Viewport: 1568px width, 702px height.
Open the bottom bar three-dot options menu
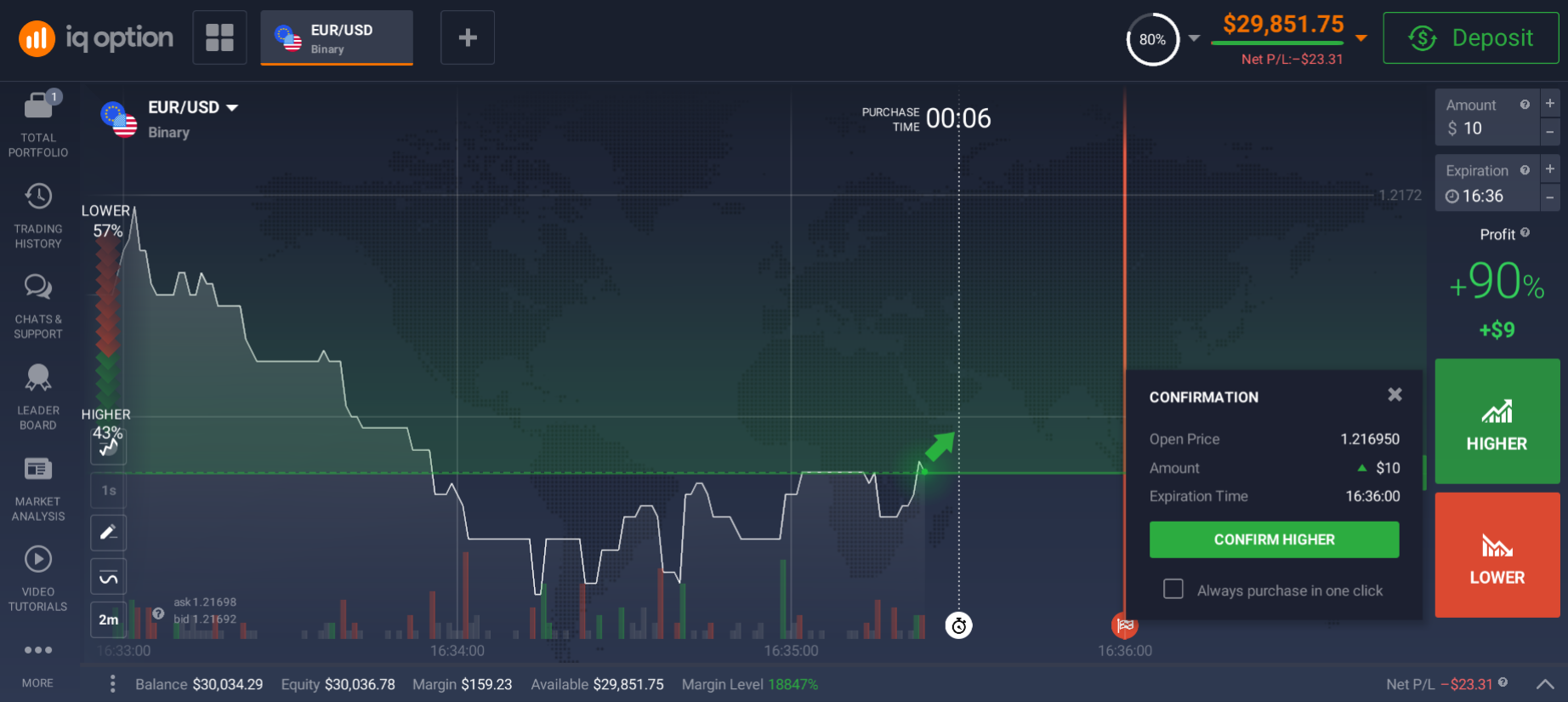coord(112,684)
